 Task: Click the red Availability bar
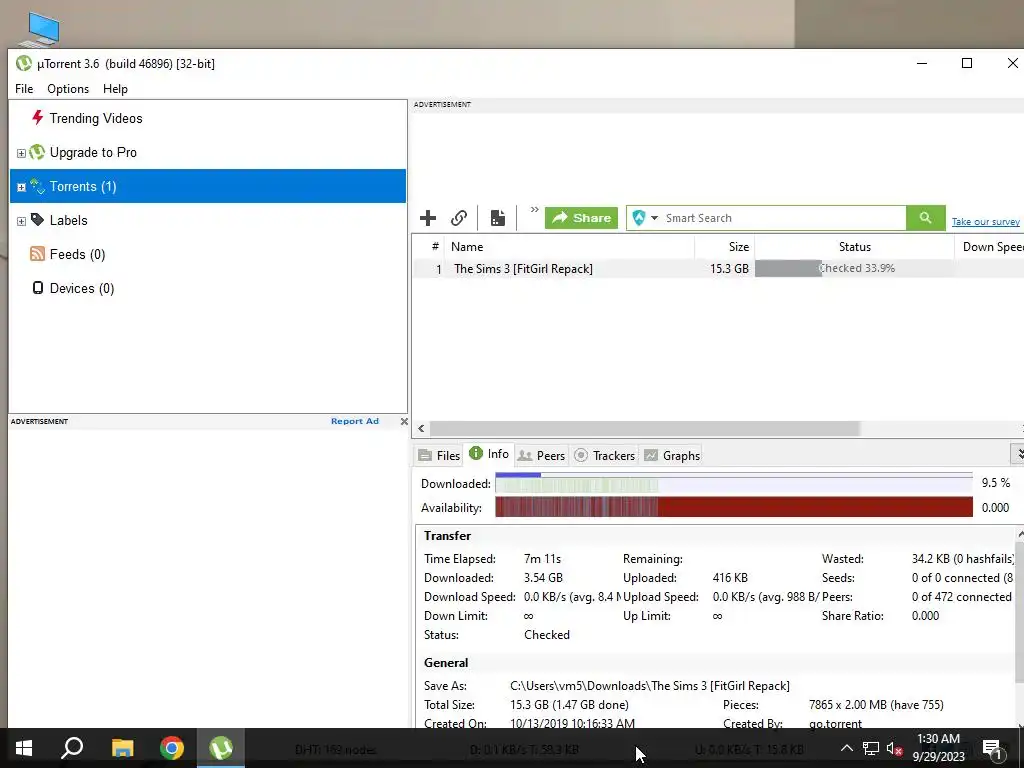[733, 507]
